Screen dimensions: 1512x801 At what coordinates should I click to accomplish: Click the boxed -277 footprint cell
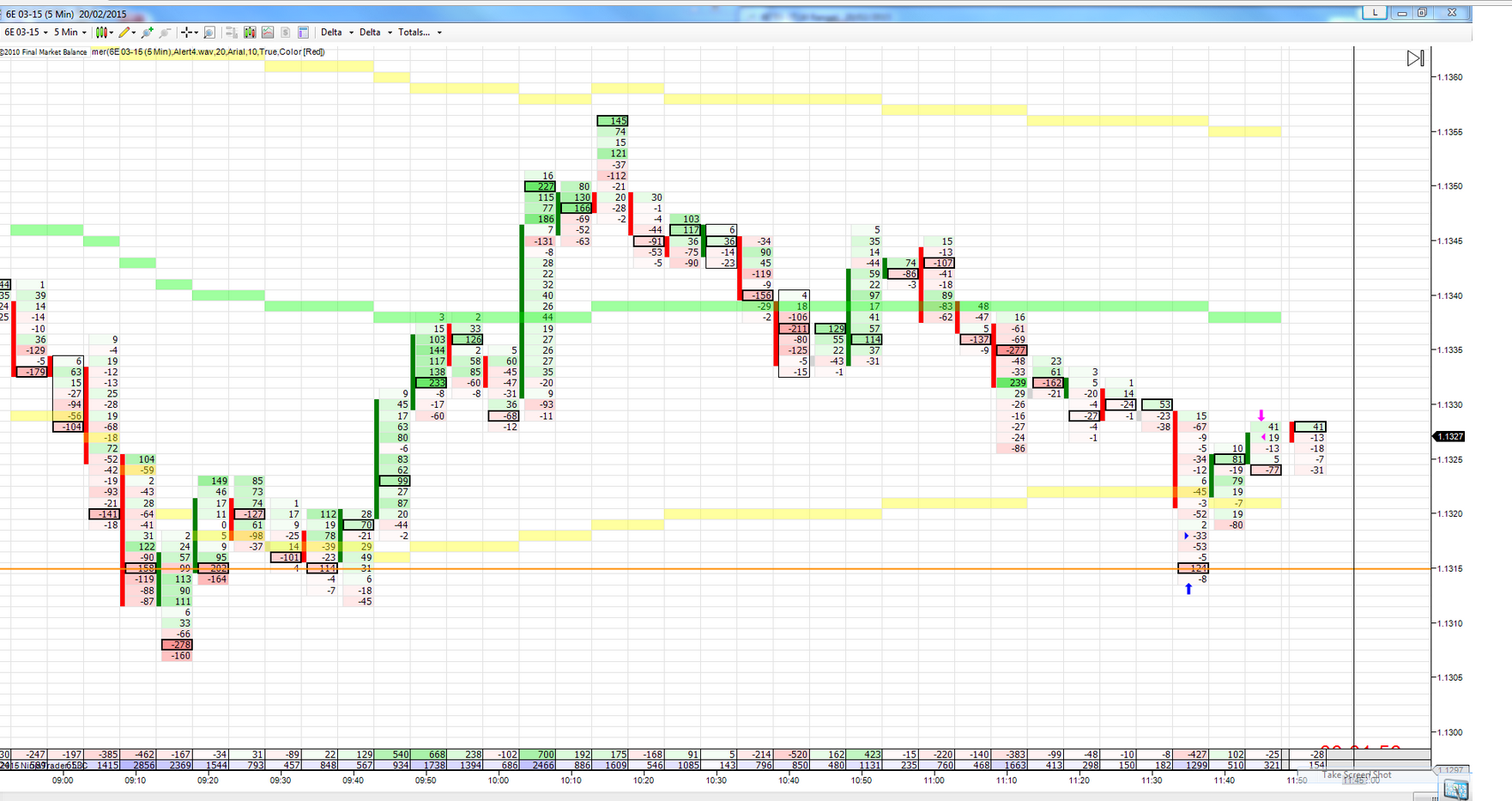click(x=1012, y=350)
